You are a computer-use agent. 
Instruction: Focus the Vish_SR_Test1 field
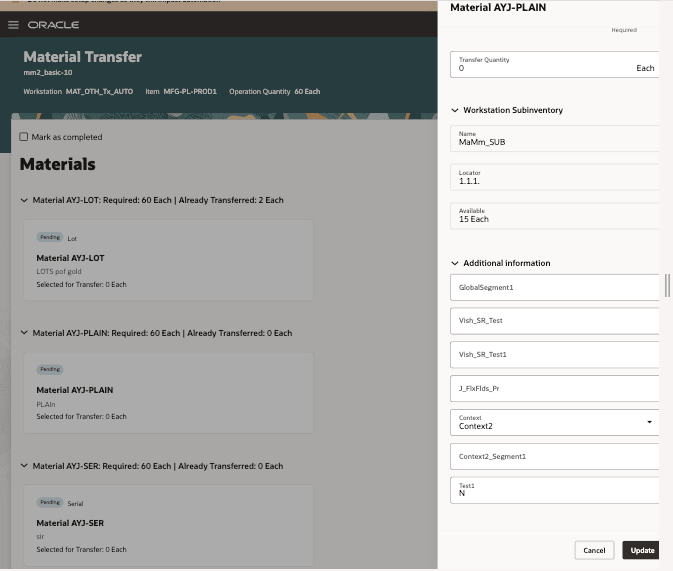pyautogui.click(x=555, y=355)
